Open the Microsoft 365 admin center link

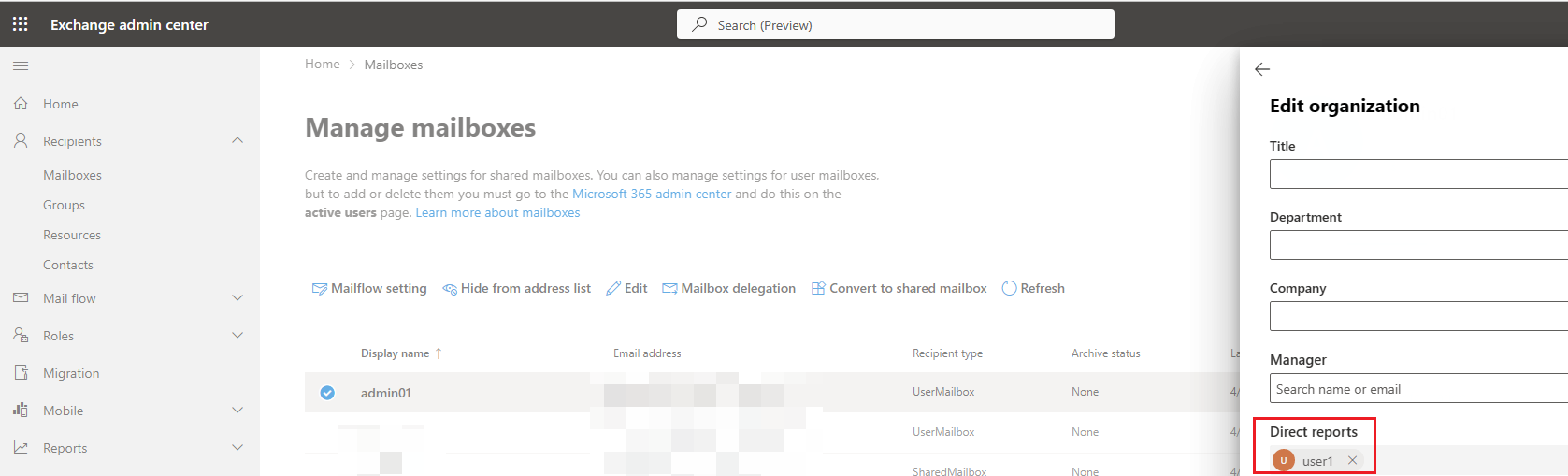click(x=652, y=194)
